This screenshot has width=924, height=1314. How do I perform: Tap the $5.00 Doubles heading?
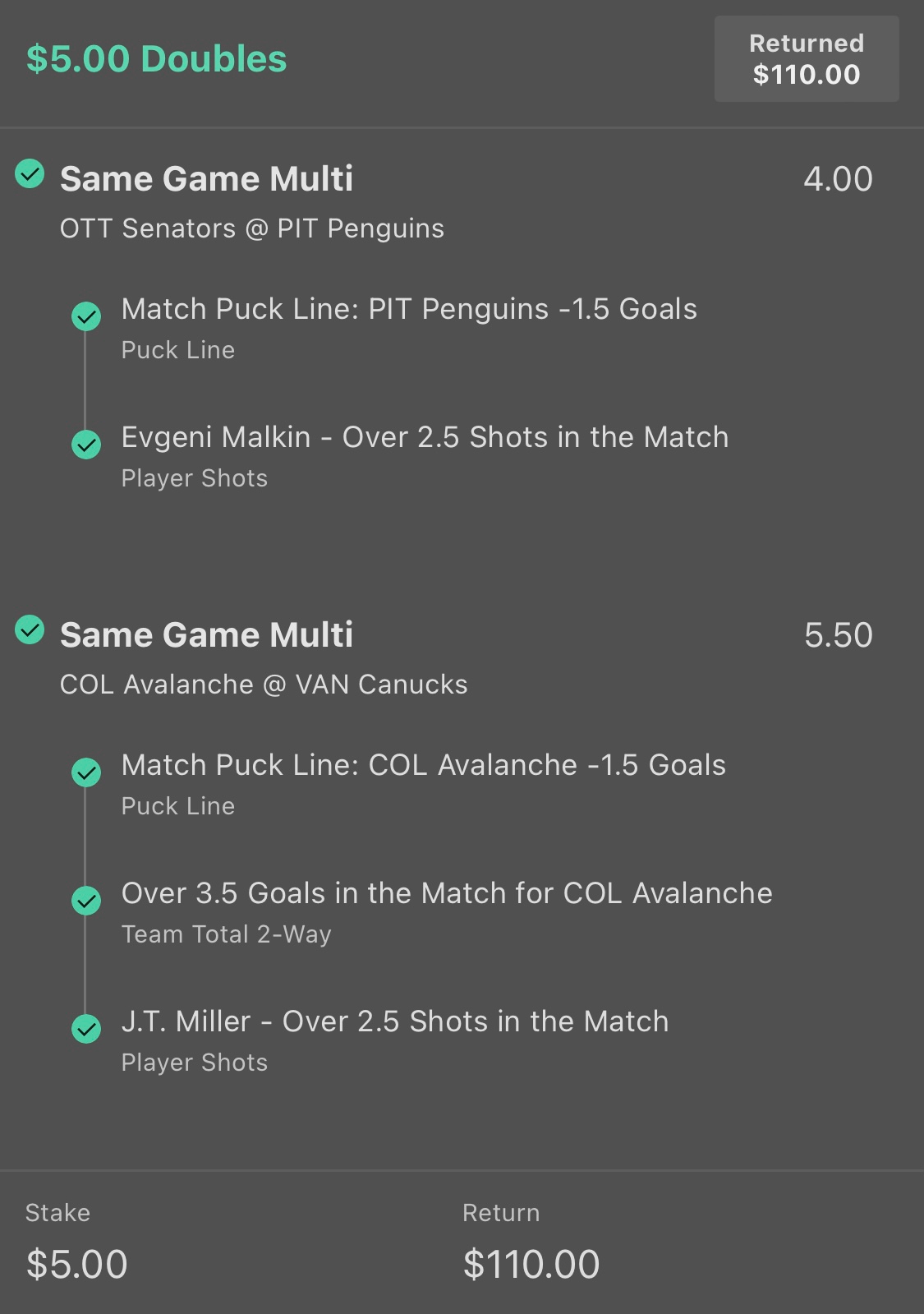156,59
